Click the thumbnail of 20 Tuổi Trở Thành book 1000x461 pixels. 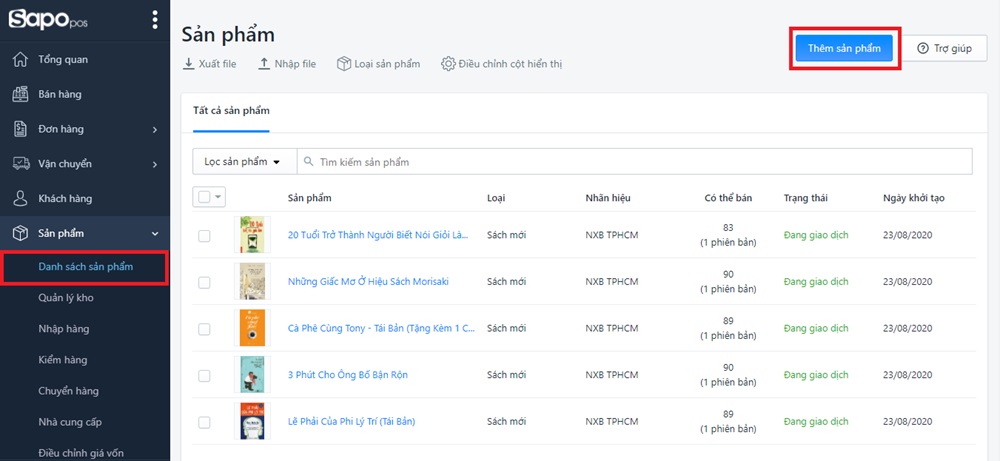pos(252,235)
